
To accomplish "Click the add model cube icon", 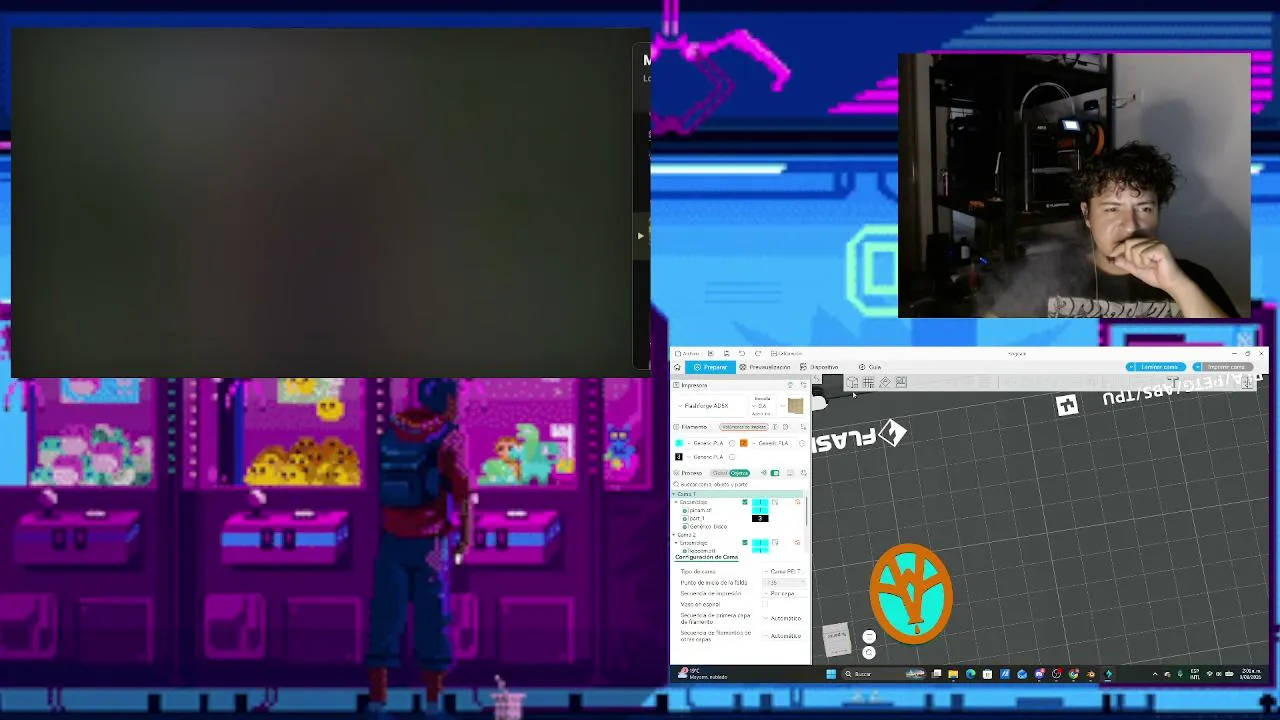I will [x=851, y=382].
